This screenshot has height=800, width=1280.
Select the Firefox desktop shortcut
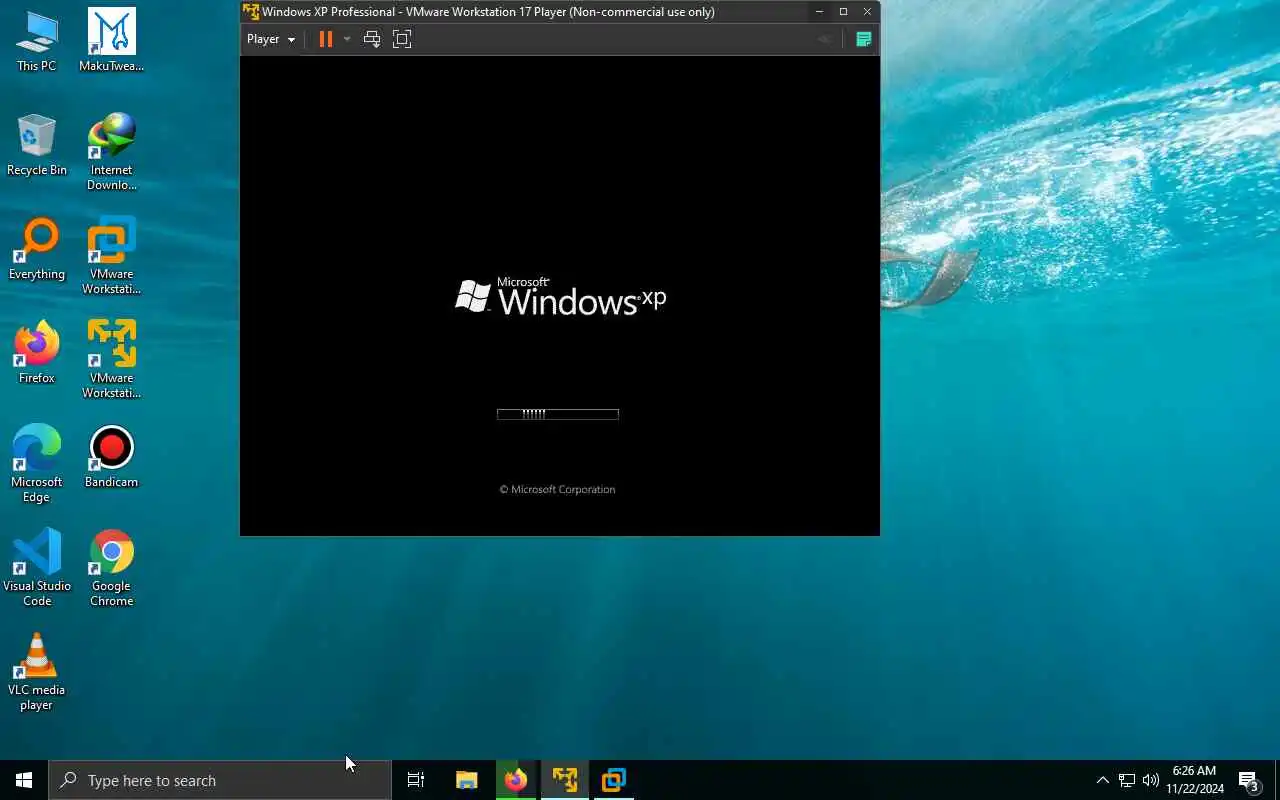[x=36, y=353]
